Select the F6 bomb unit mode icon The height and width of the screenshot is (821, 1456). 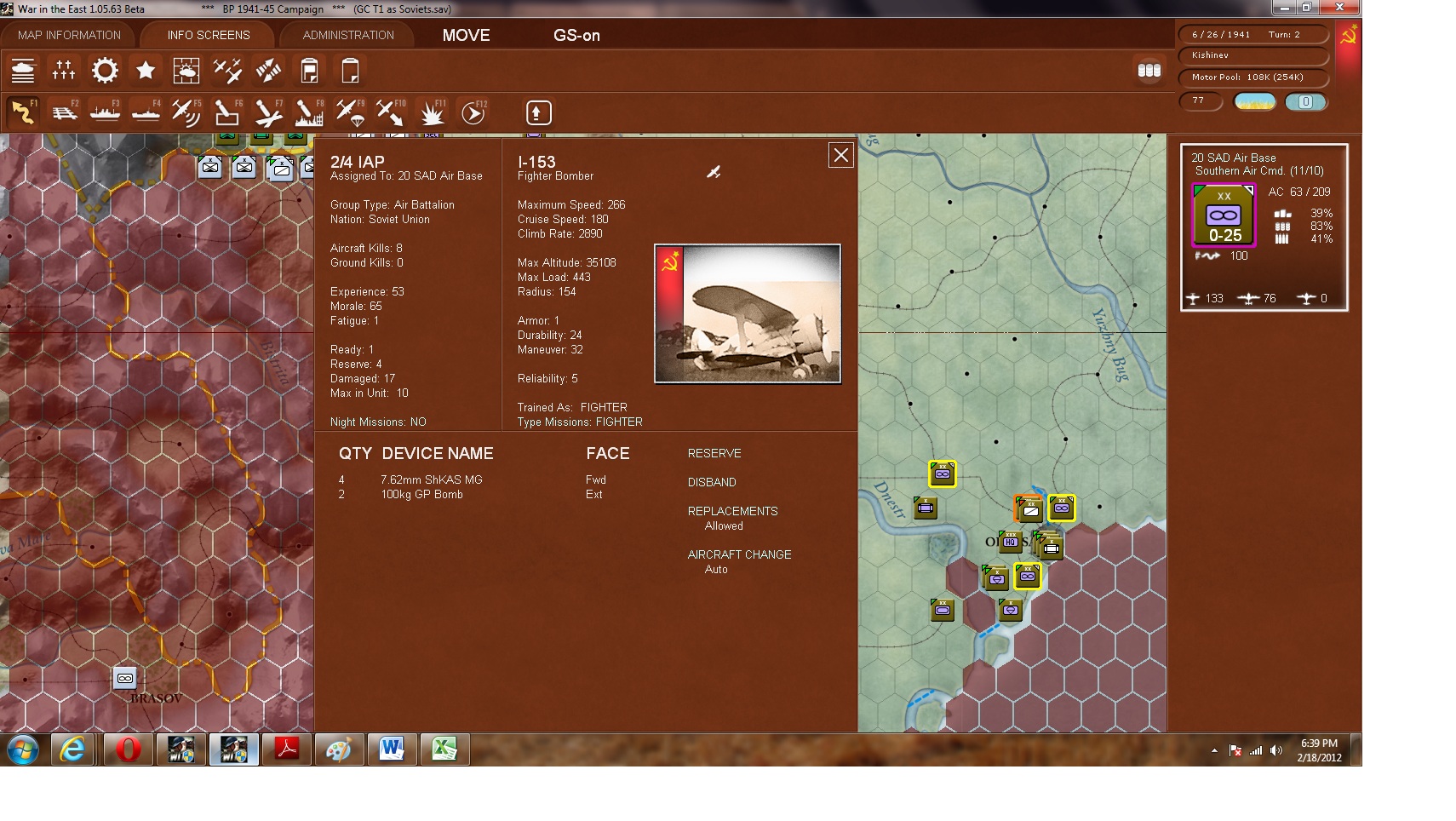coord(227,112)
